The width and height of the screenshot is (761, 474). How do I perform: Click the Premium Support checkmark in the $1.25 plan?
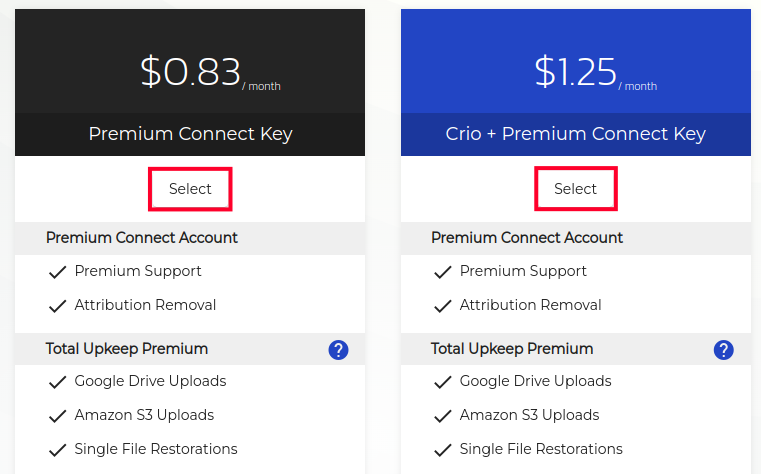point(441,272)
